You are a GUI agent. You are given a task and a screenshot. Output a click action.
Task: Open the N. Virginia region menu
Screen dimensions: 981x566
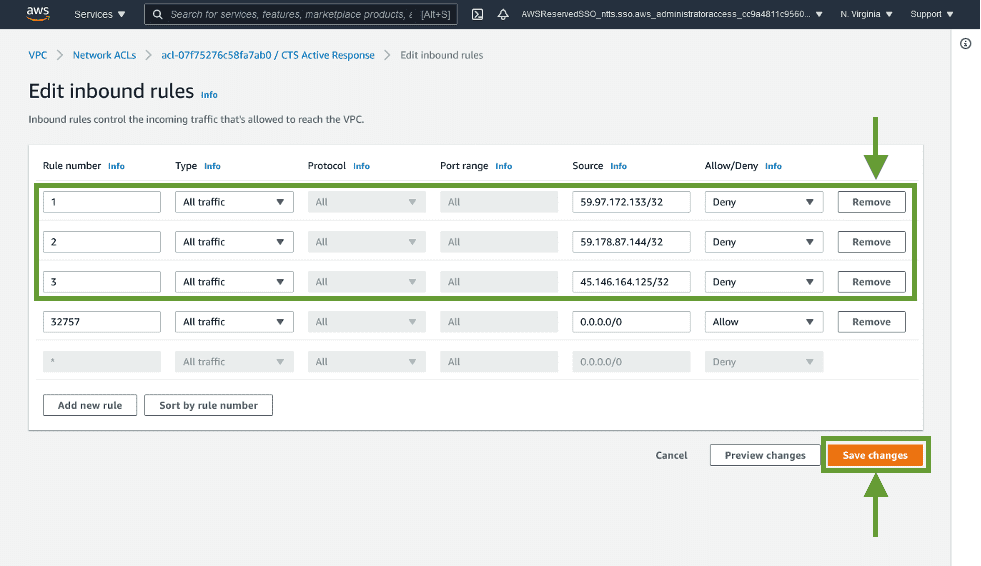tap(866, 14)
